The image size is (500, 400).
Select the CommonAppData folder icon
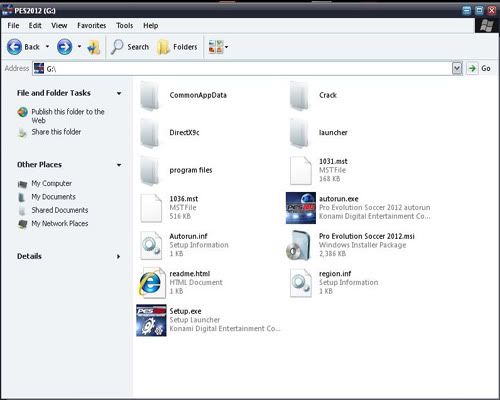point(149,96)
